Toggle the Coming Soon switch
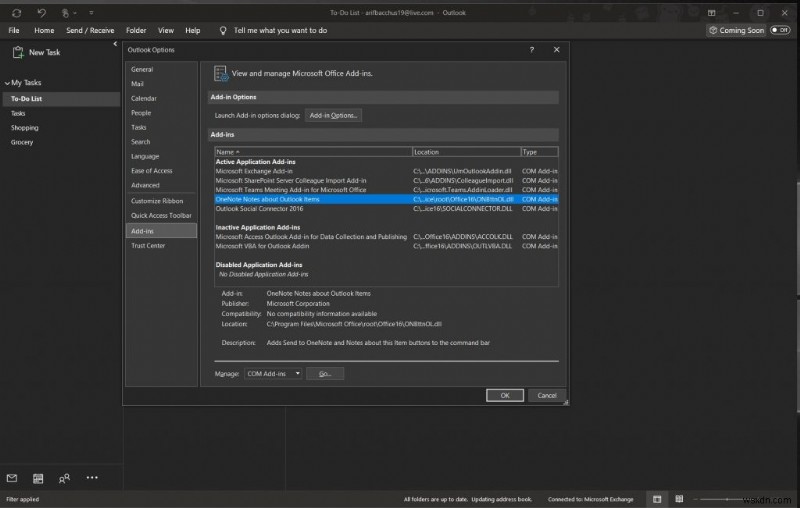800x508 pixels. click(779, 31)
